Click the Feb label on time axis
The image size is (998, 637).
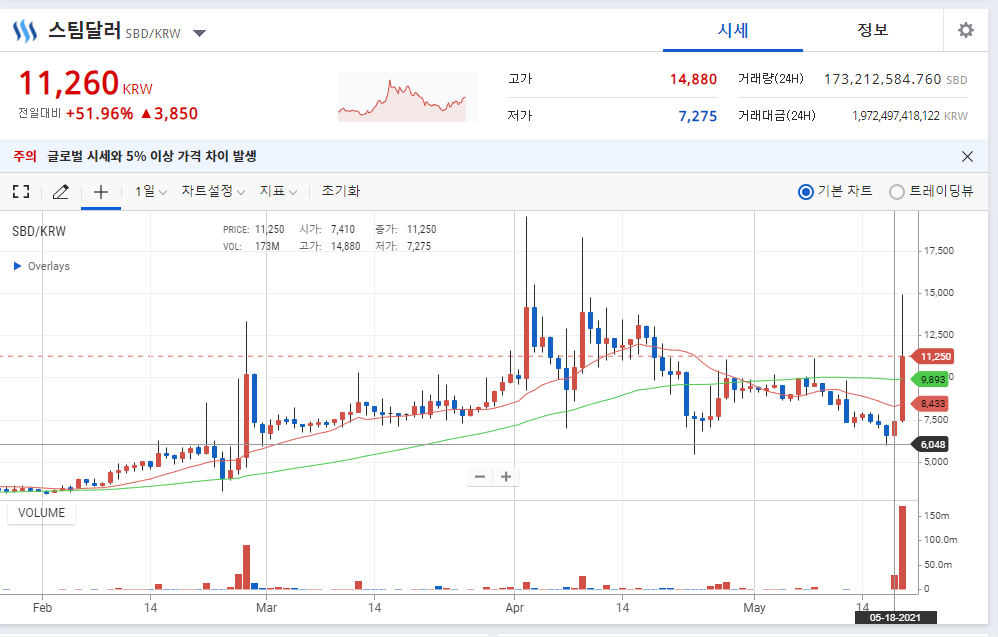[x=42, y=608]
